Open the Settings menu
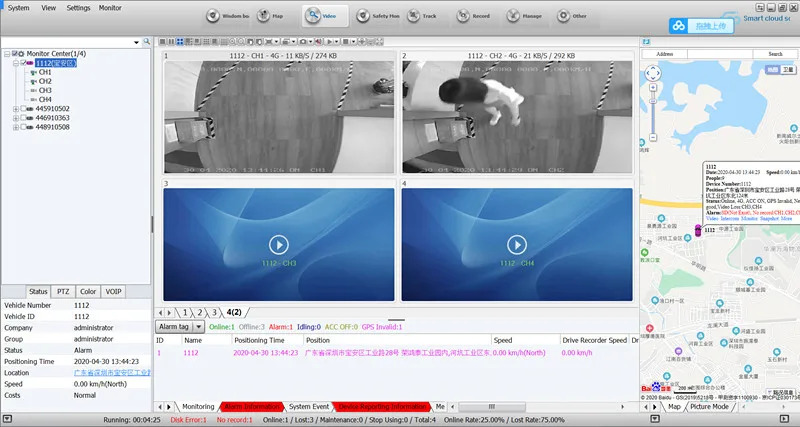Screen dimensions: 800x427 click(78, 8)
